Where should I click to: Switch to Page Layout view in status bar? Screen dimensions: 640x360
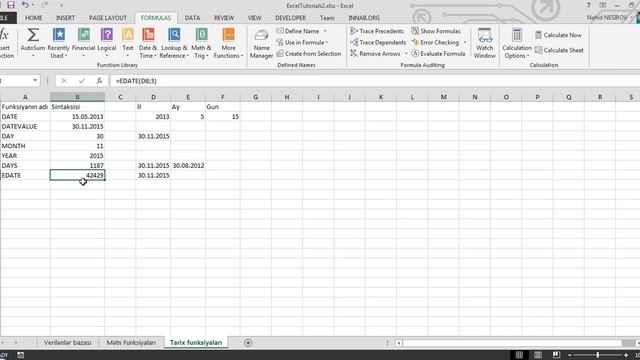[538, 355]
